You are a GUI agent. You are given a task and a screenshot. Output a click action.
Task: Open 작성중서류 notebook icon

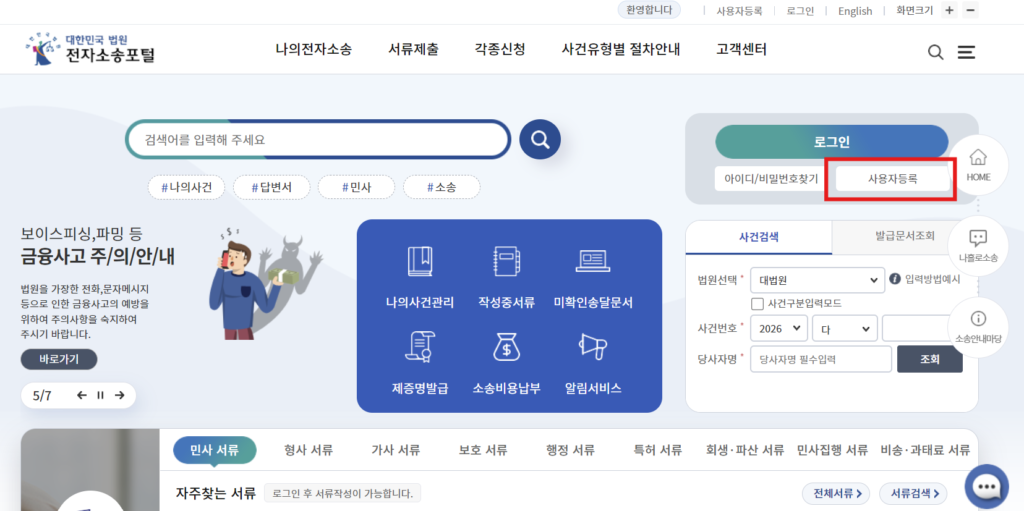pos(506,261)
